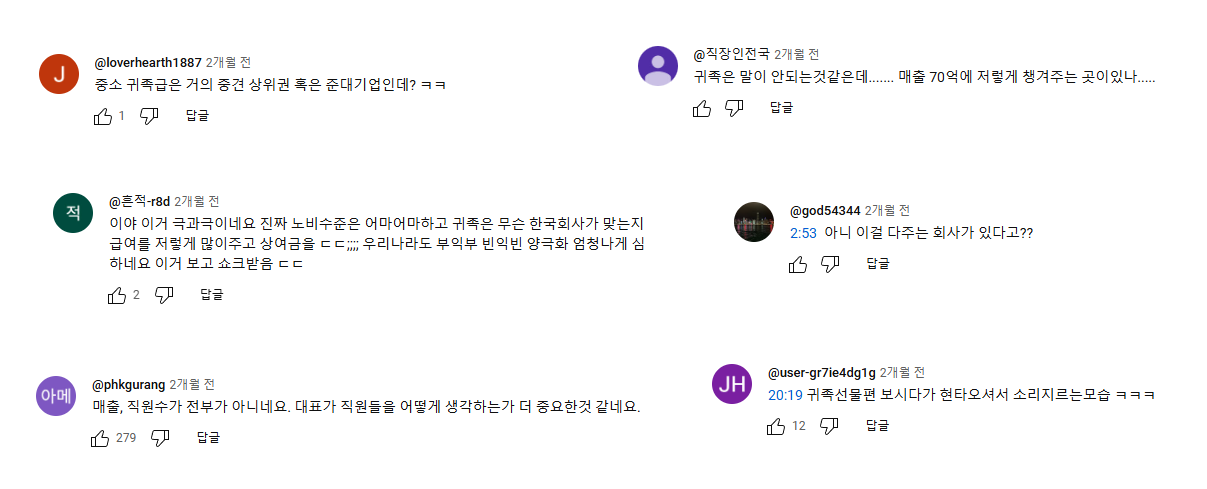
Task: Open @god54344's profile picture
Action: pos(754,222)
